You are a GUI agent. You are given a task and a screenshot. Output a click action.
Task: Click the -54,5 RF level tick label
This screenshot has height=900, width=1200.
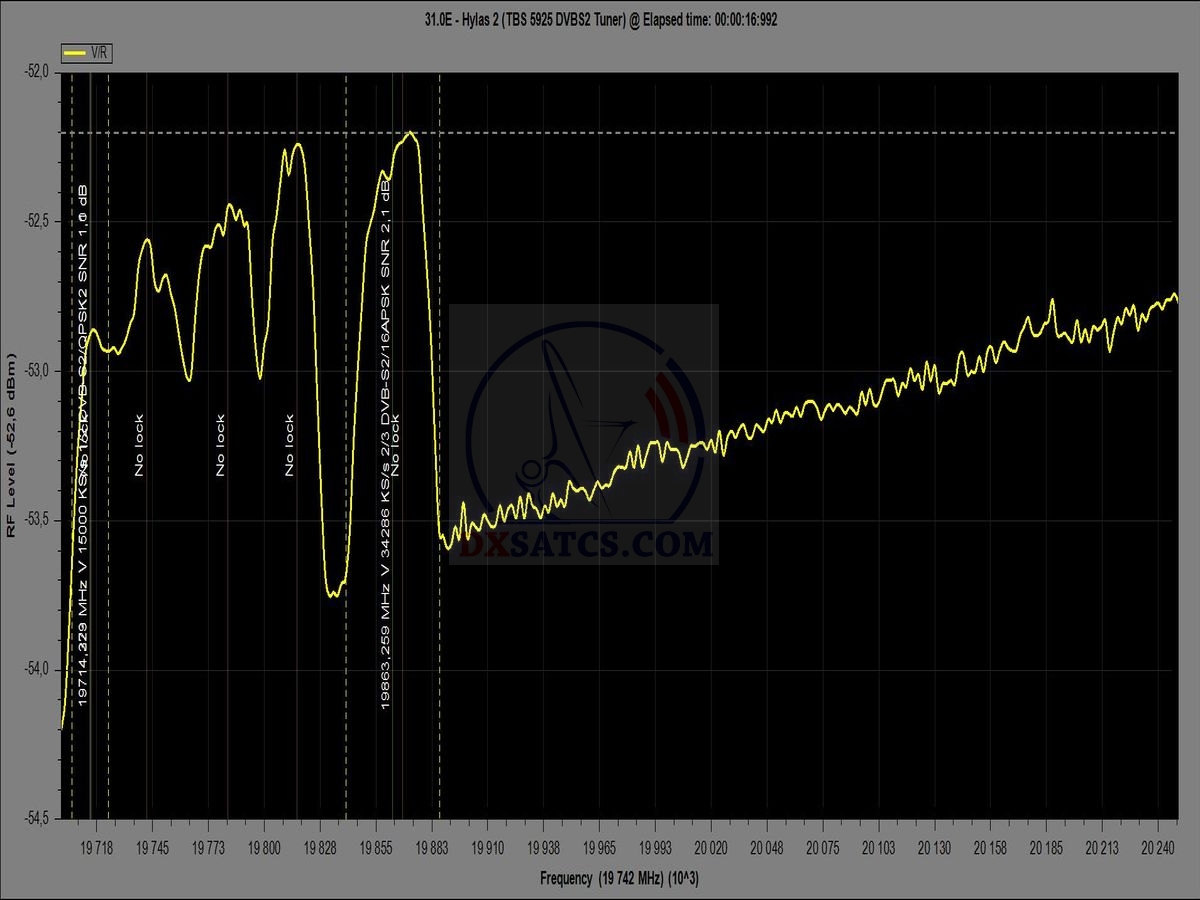tap(38, 819)
